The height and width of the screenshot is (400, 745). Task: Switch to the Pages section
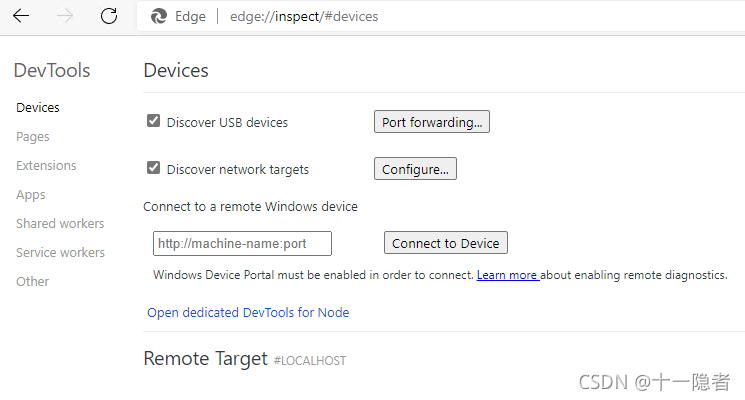[x=33, y=136]
